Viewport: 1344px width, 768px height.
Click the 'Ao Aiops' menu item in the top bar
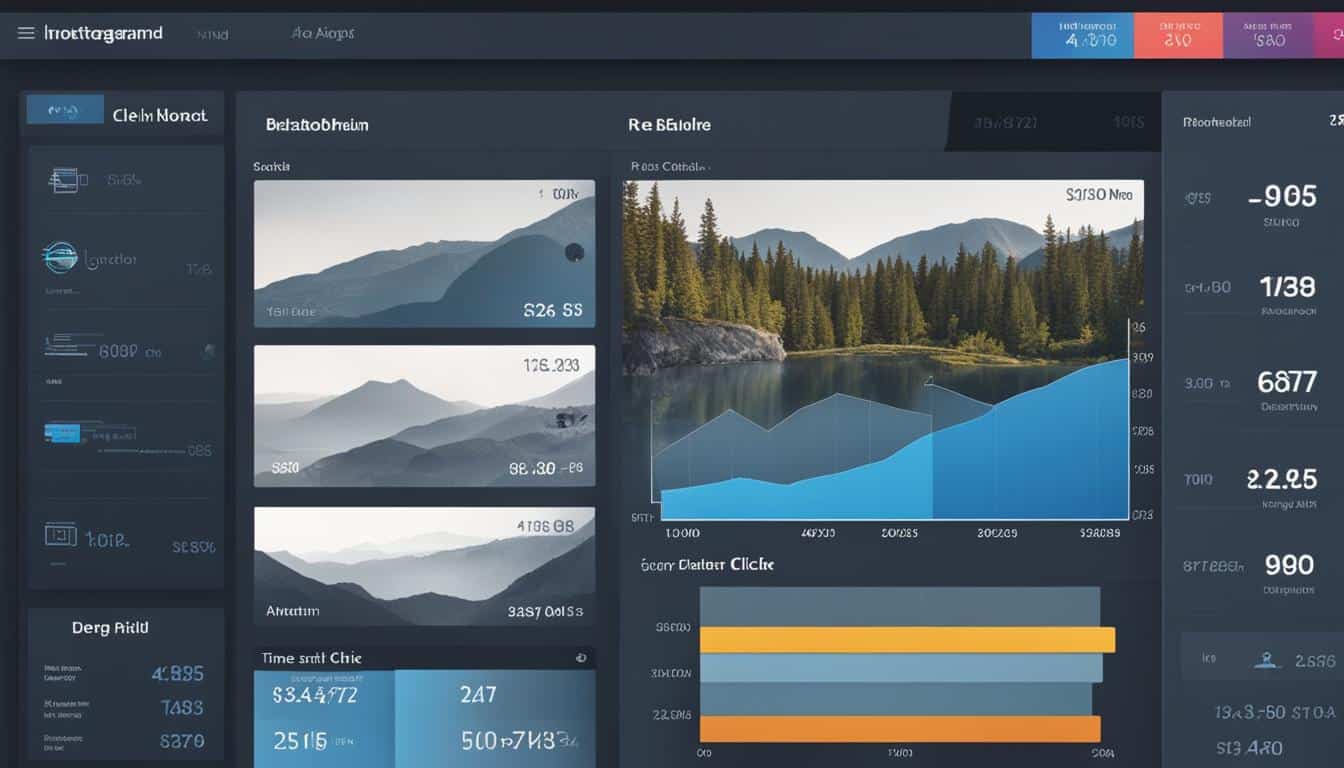[x=322, y=33]
